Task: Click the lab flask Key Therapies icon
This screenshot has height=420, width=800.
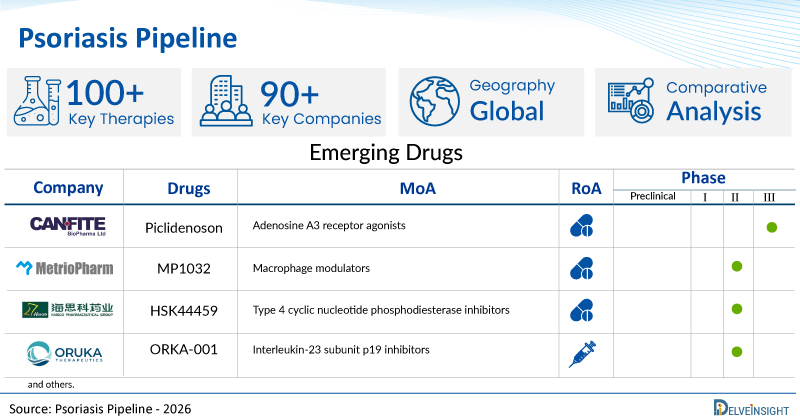Action: coord(38,102)
